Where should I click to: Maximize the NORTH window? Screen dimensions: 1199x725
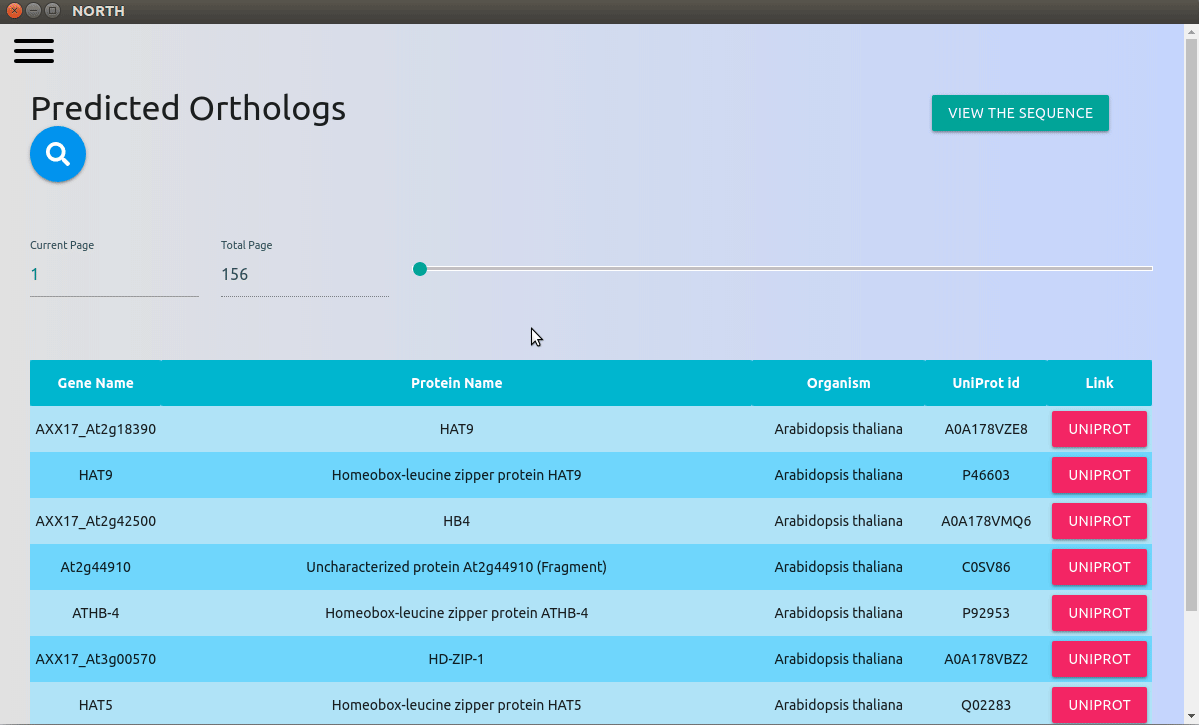point(52,11)
